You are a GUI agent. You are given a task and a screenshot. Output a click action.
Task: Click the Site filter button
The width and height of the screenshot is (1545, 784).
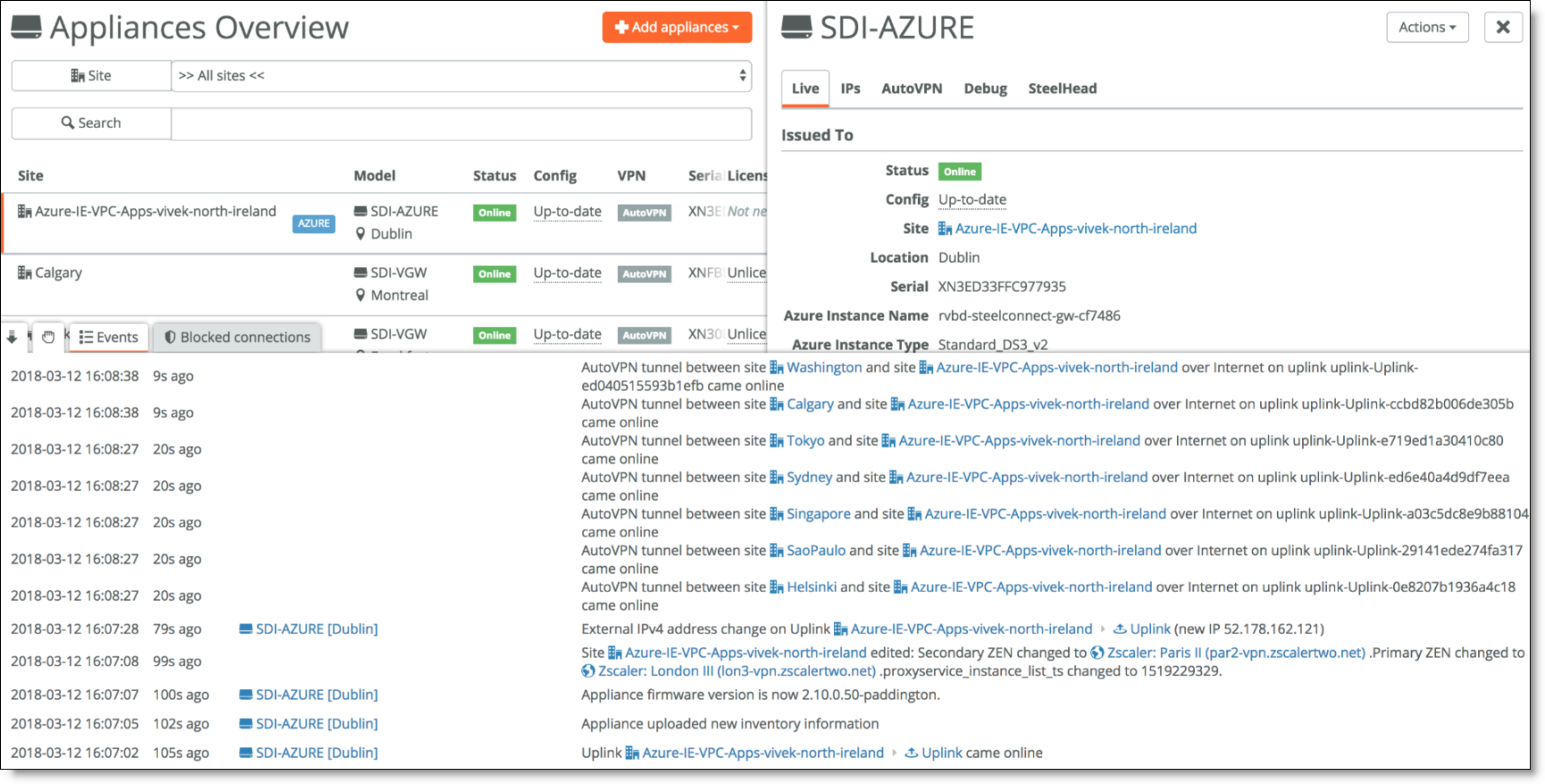click(91, 76)
